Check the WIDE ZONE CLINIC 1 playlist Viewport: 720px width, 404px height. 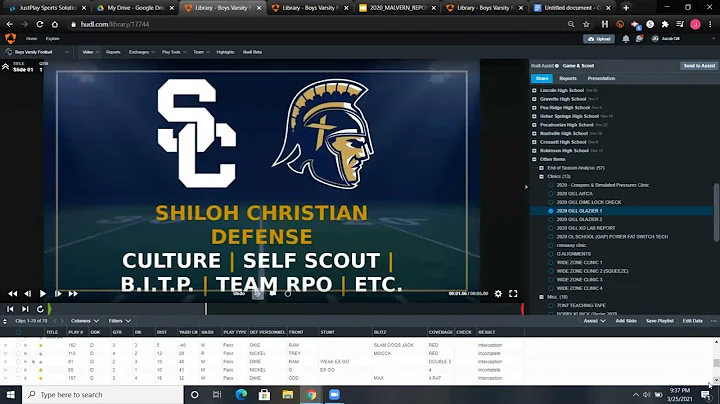pos(551,263)
